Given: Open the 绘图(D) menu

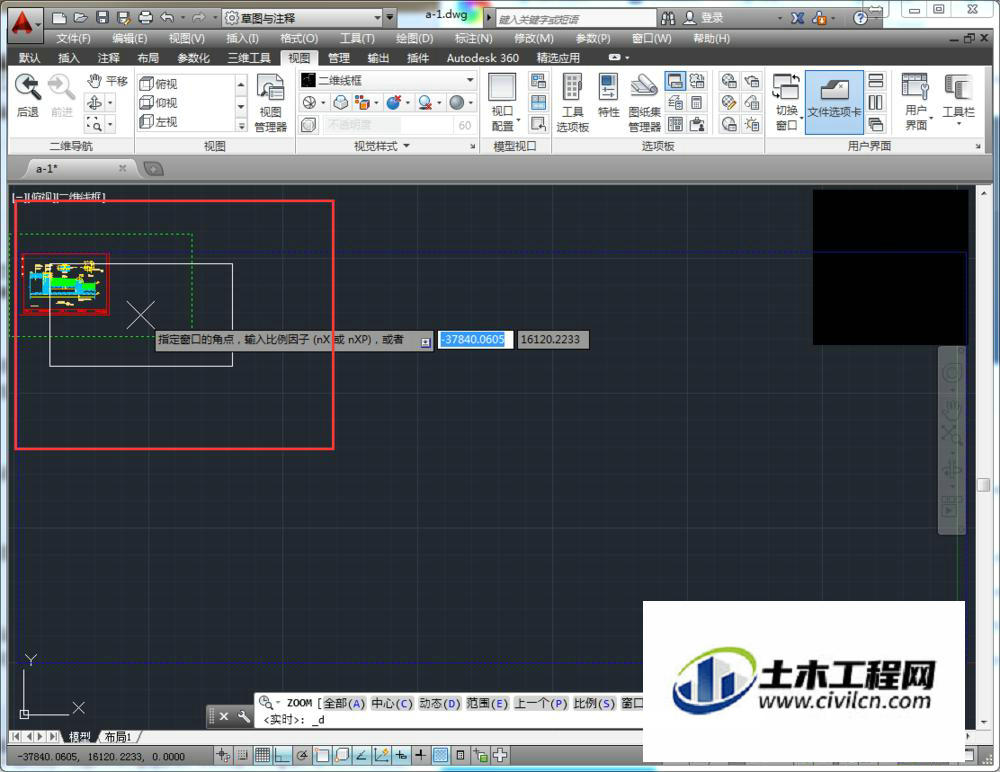Looking at the screenshot, I should pos(414,38).
